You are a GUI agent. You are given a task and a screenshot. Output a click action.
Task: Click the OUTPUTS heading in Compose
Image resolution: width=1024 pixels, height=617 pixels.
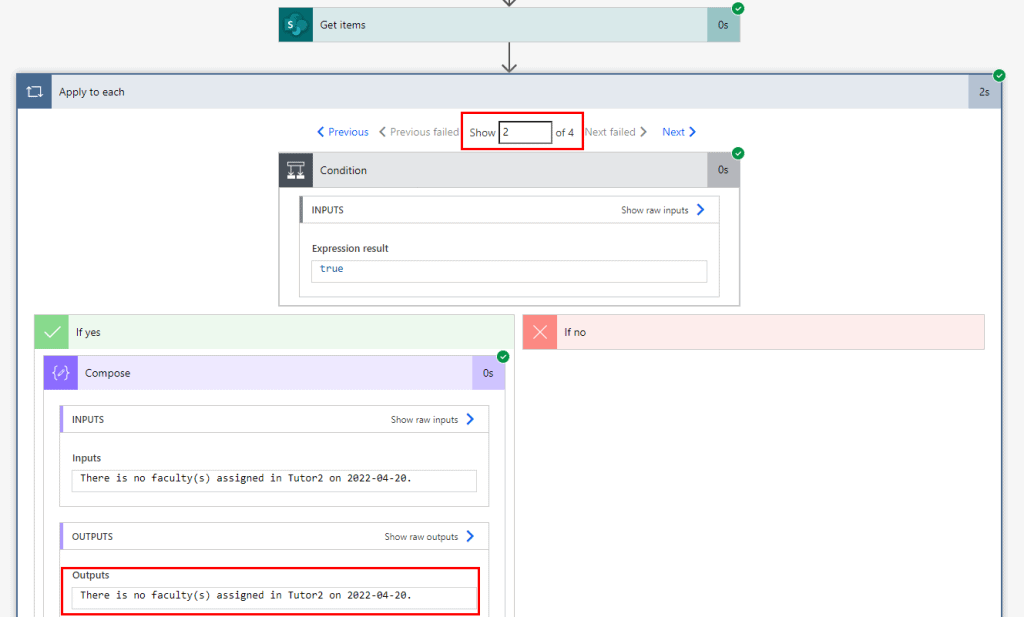tap(92, 537)
